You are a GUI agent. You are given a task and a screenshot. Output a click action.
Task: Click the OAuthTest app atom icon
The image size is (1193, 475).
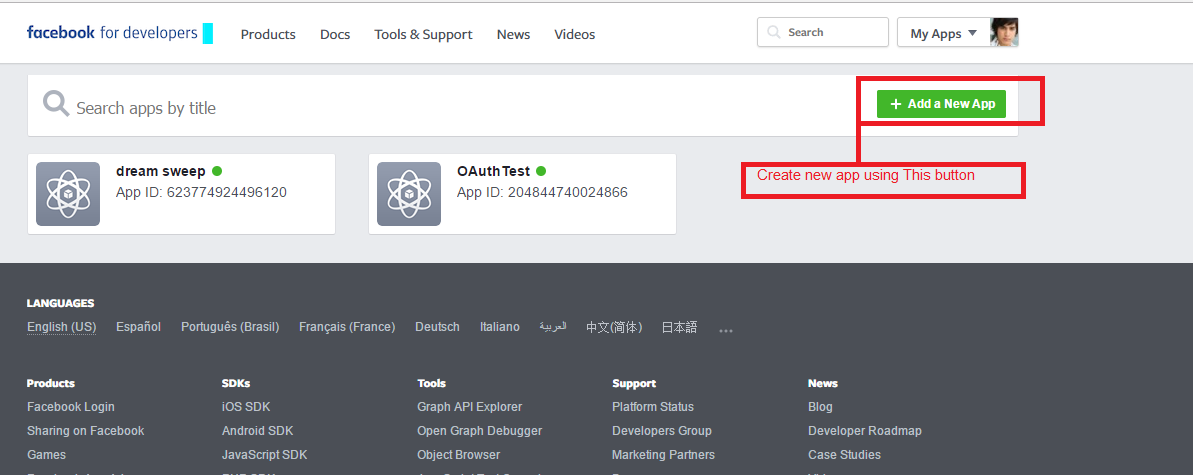tap(409, 194)
